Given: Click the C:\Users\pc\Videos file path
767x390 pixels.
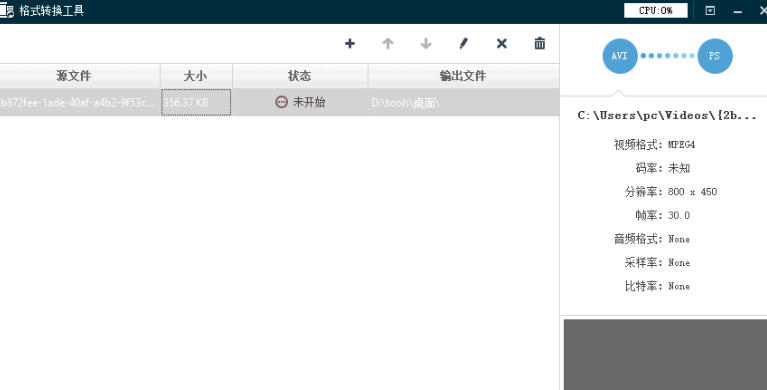Looking at the screenshot, I should 667,115.
